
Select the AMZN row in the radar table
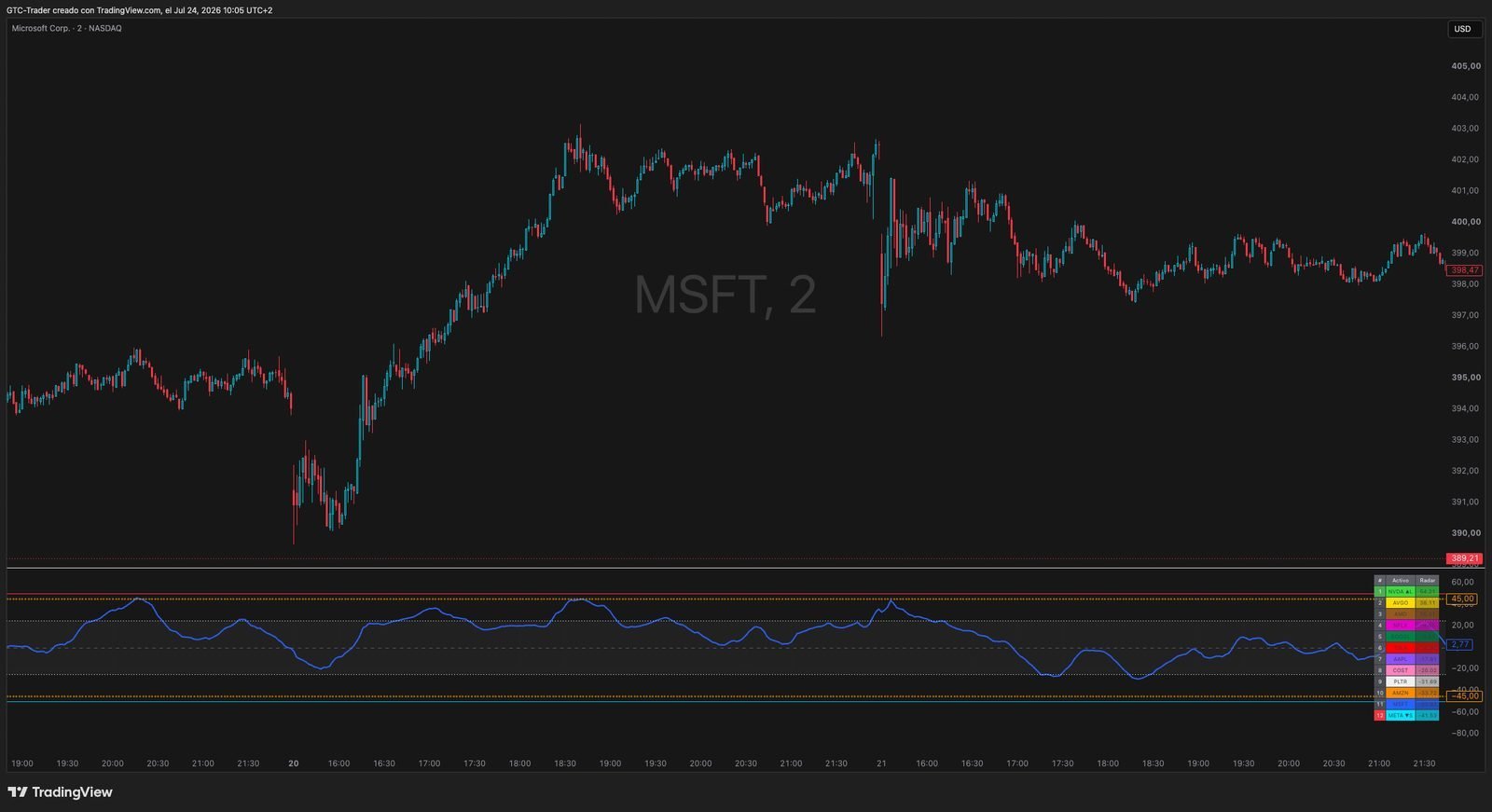[1406, 693]
